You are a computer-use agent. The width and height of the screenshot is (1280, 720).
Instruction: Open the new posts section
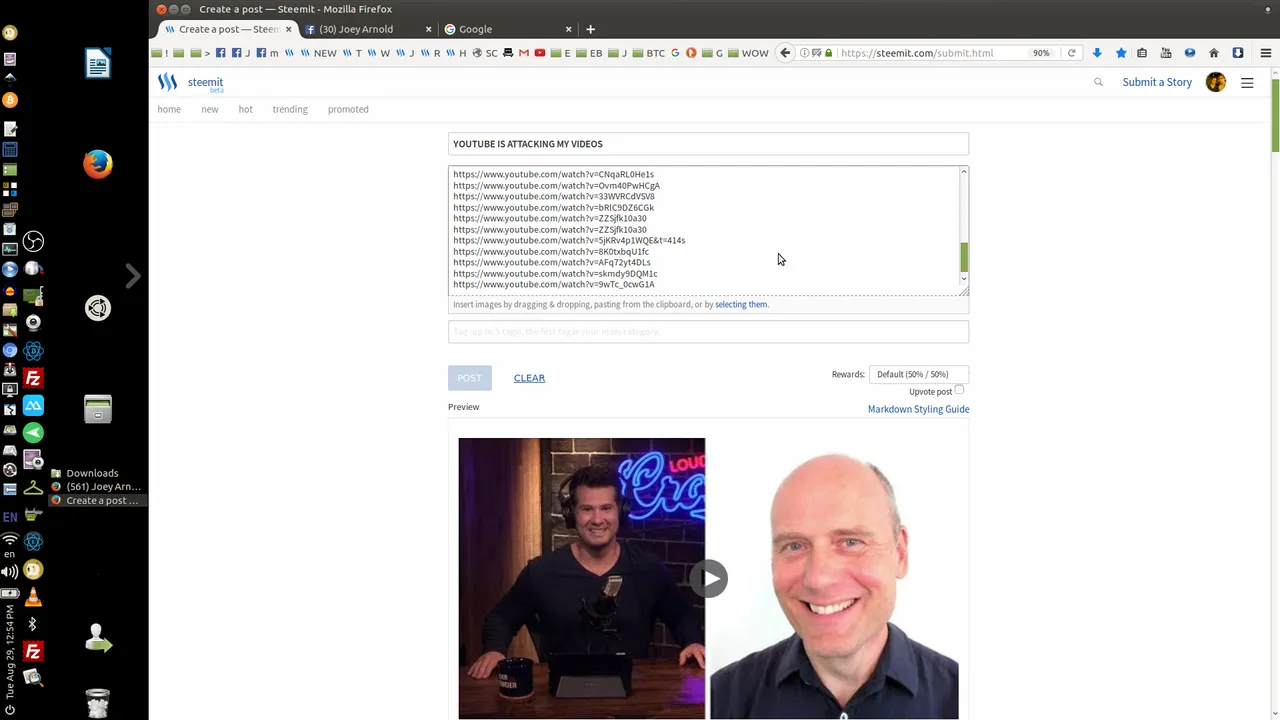click(210, 109)
